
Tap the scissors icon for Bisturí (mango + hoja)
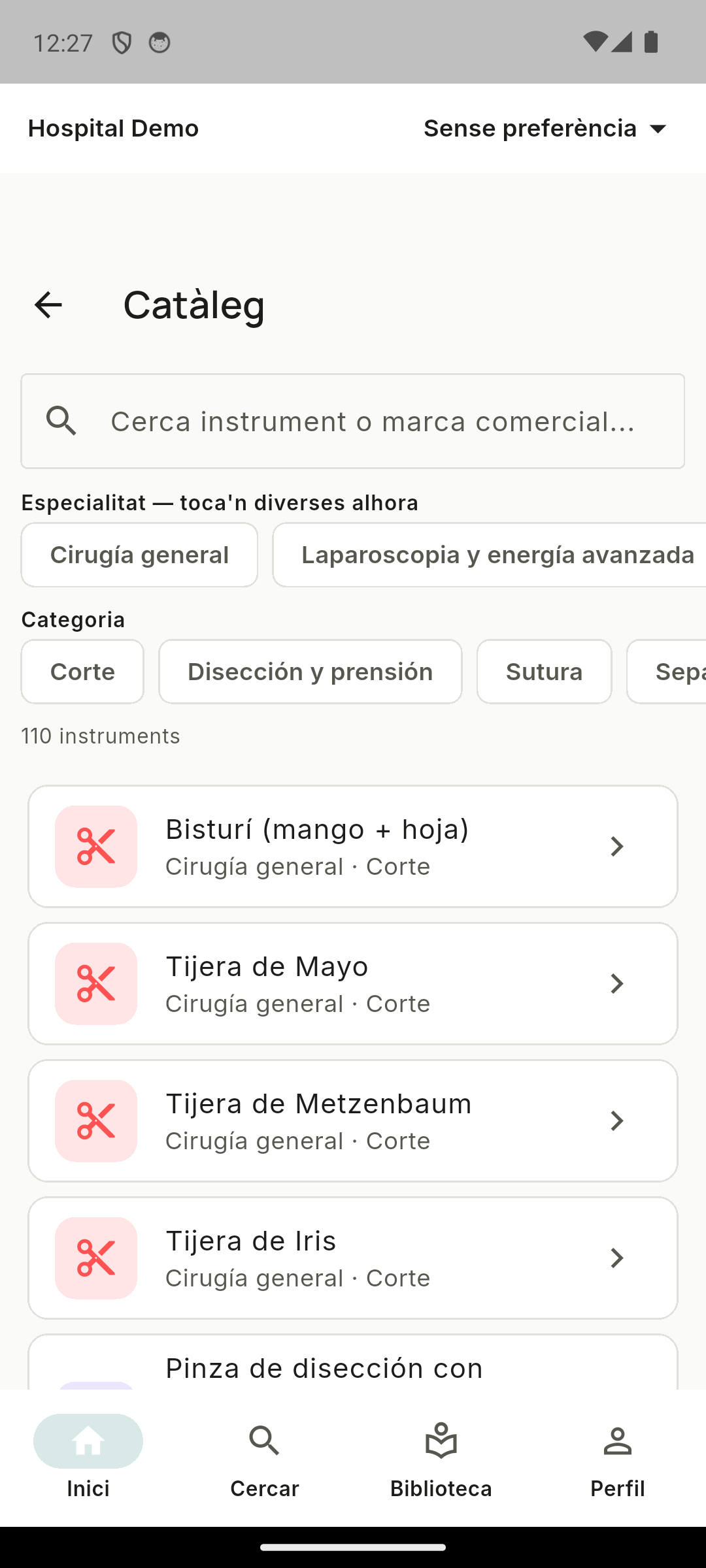pyautogui.click(x=96, y=847)
